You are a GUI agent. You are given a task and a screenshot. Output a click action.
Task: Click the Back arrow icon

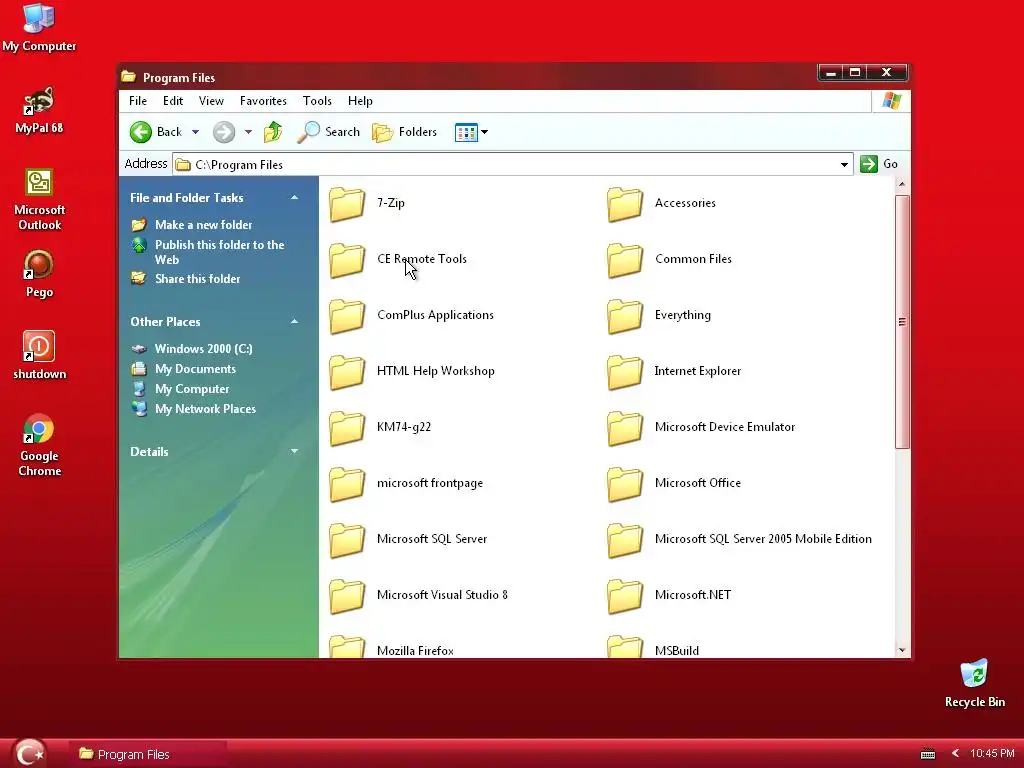(140, 132)
